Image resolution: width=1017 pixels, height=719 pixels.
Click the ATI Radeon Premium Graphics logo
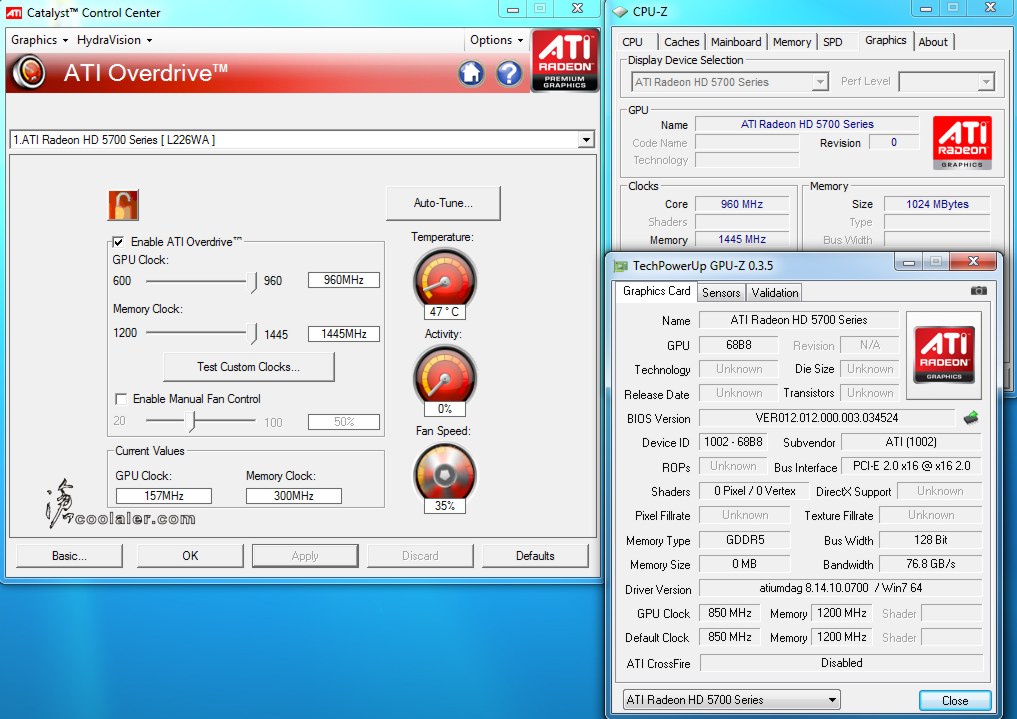coord(564,60)
